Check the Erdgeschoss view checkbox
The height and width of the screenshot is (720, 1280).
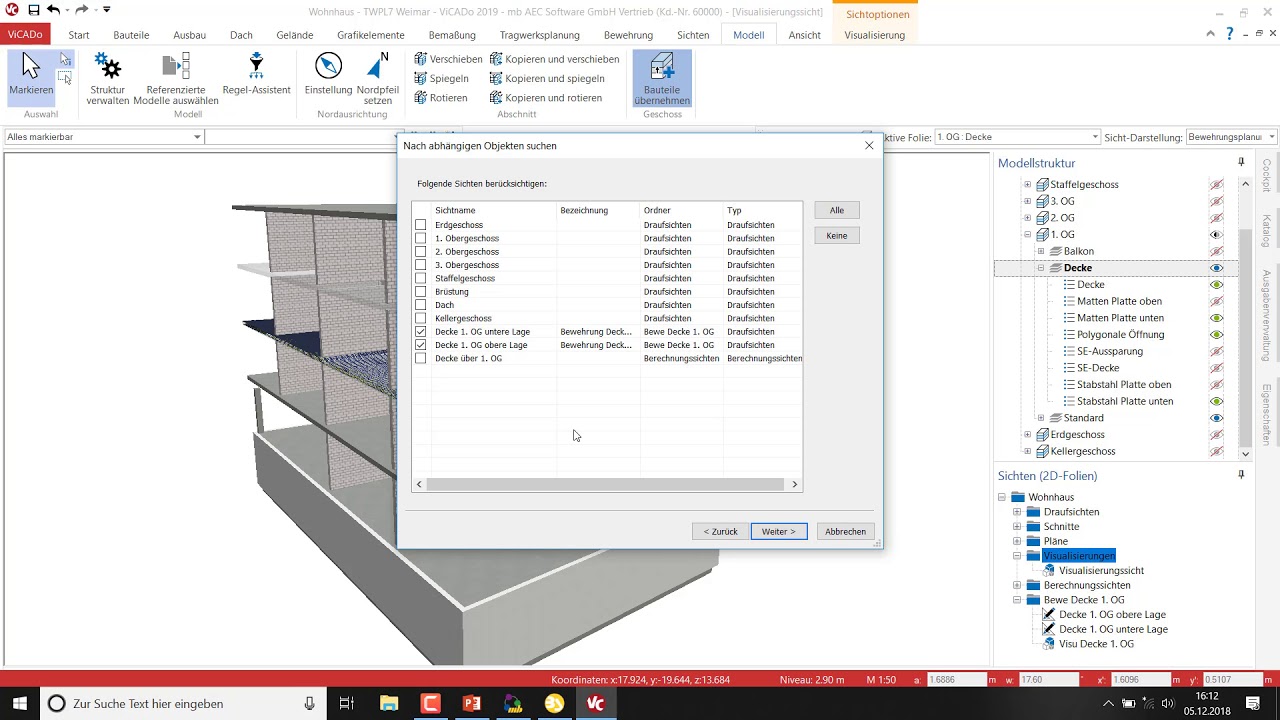coord(421,225)
